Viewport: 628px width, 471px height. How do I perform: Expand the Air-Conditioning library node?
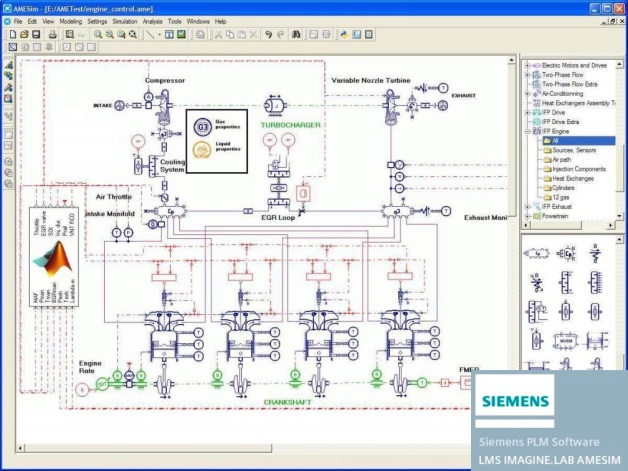click(x=528, y=94)
